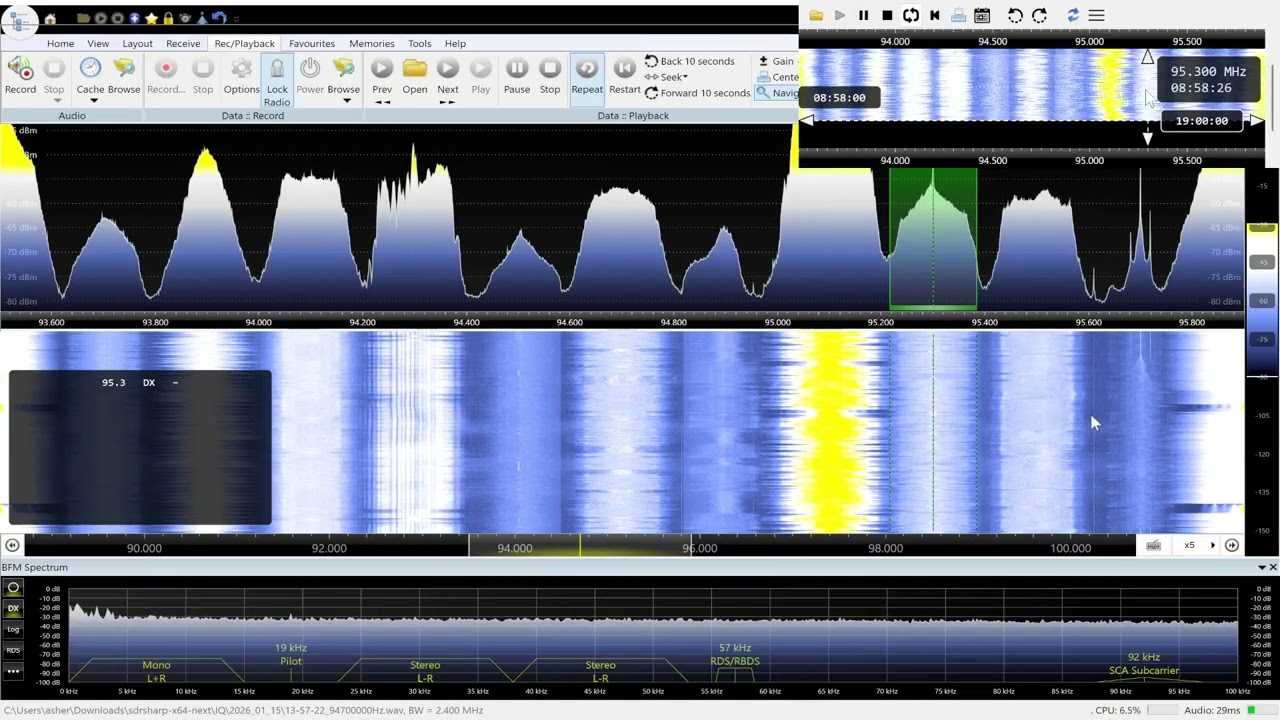Browse audio recordings folder
Screen dimensions: 1280x720
coord(124,76)
